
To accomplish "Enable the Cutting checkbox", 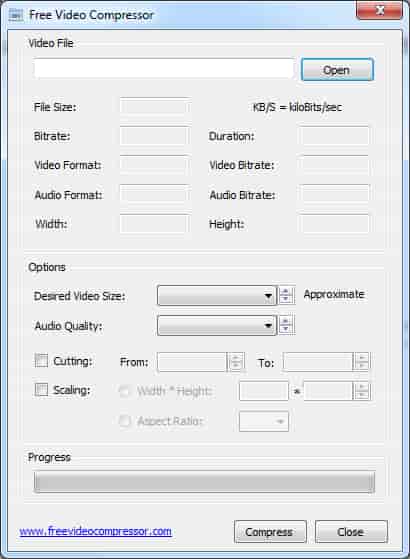I will coord(41,360).
